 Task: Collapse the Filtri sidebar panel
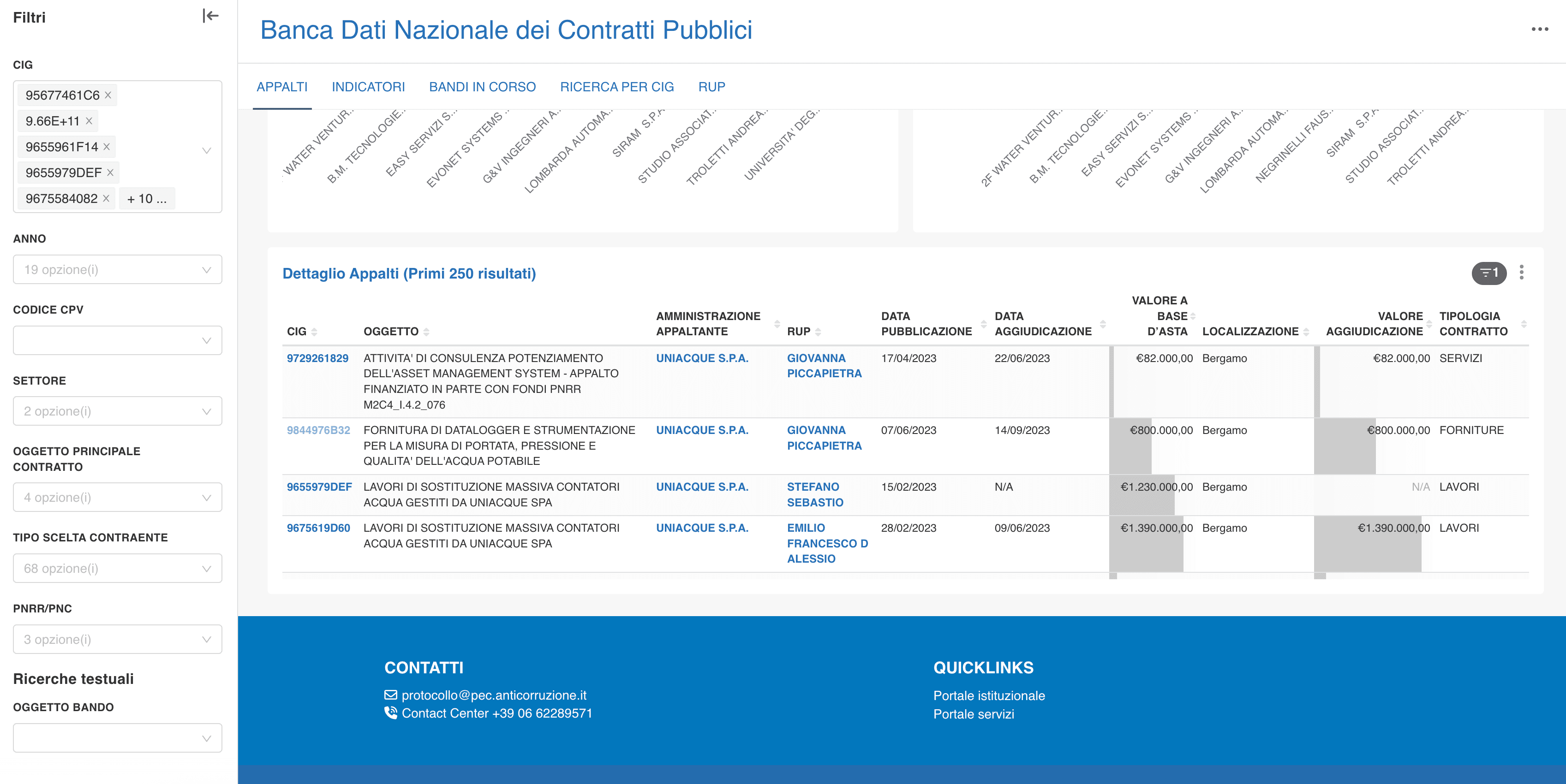[210, 16]
